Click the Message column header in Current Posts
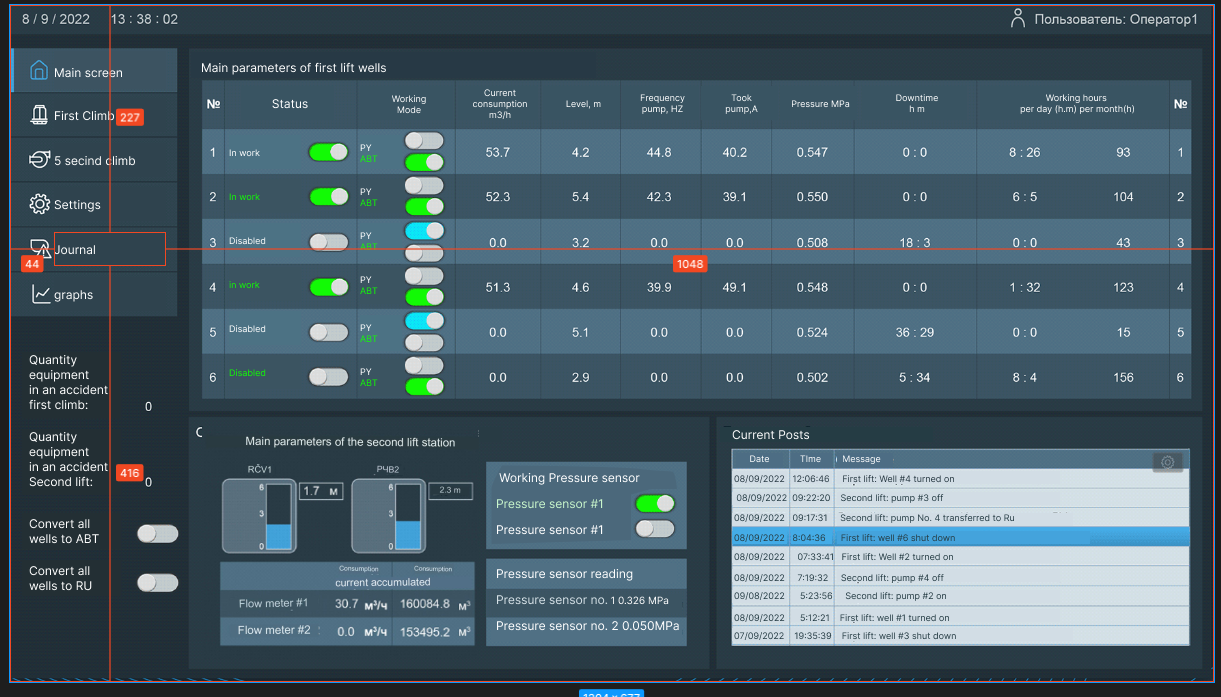Screen dimensions: 1221x697 click(861, 459)
